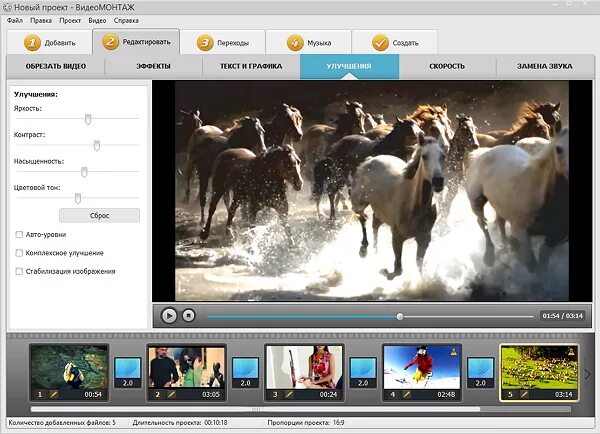Go to step 4 Музыка tab
This screenshot has width=600, height=434.
(308, 42)
